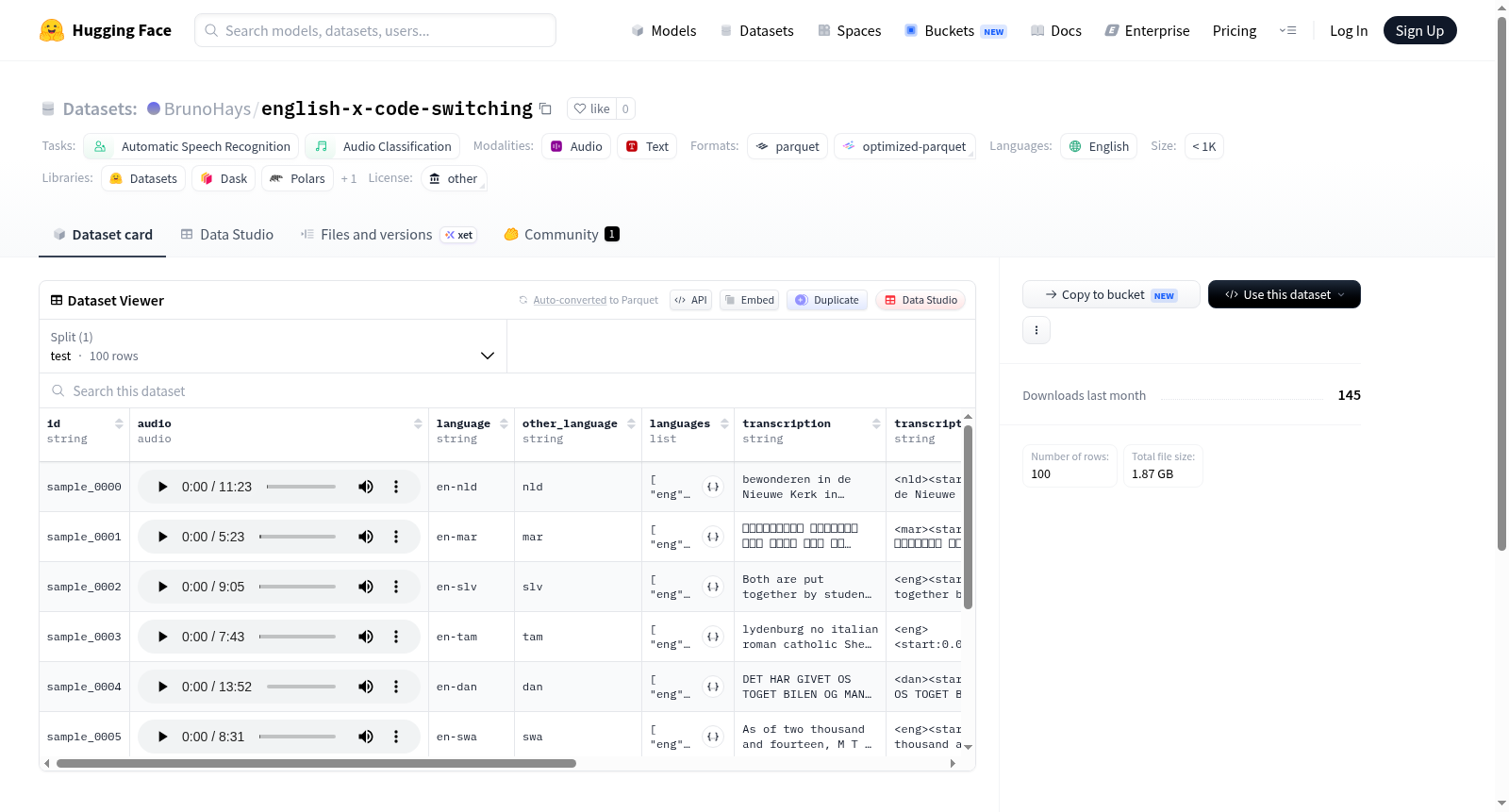Screen dimensions: 1509x812
Task: Go to Models in top navigation
Action: (x=664, y=30)
